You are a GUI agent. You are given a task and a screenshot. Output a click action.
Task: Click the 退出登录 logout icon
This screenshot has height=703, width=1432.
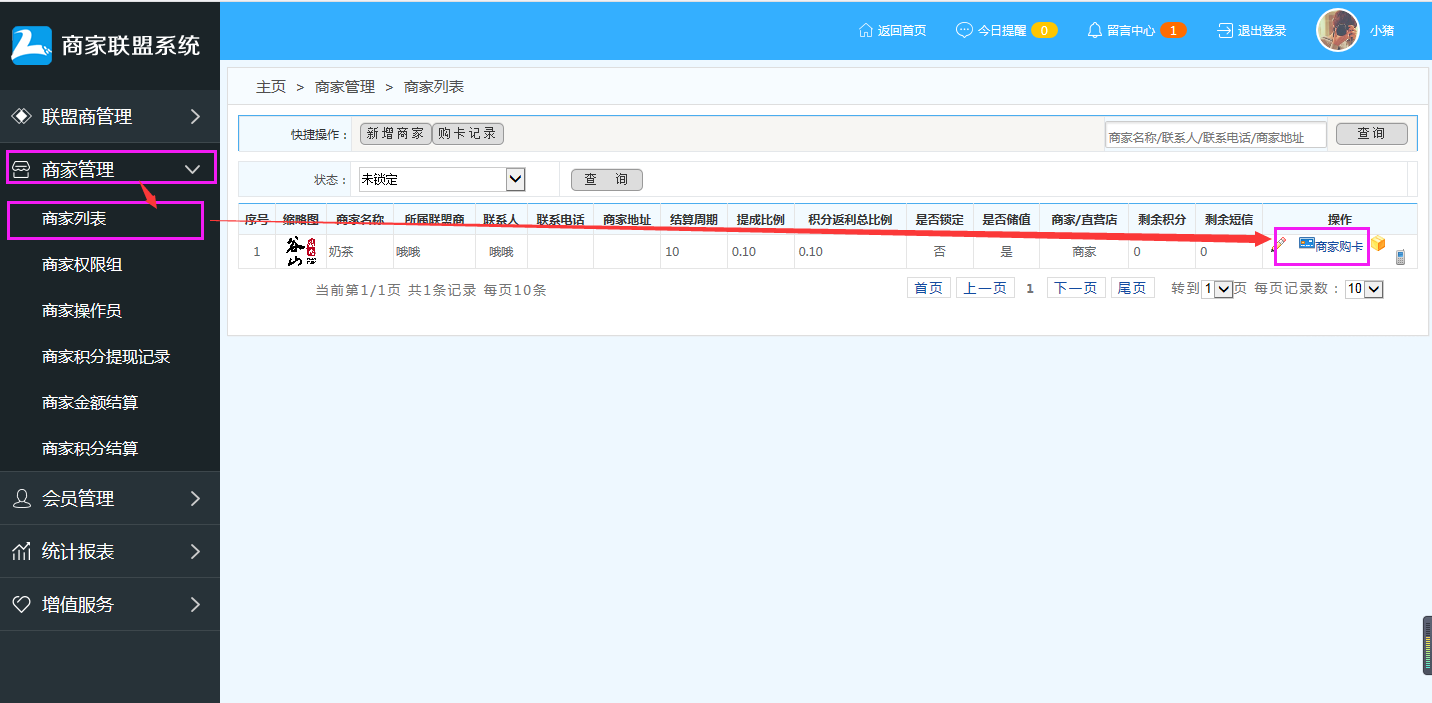[x=1225, y=30]
